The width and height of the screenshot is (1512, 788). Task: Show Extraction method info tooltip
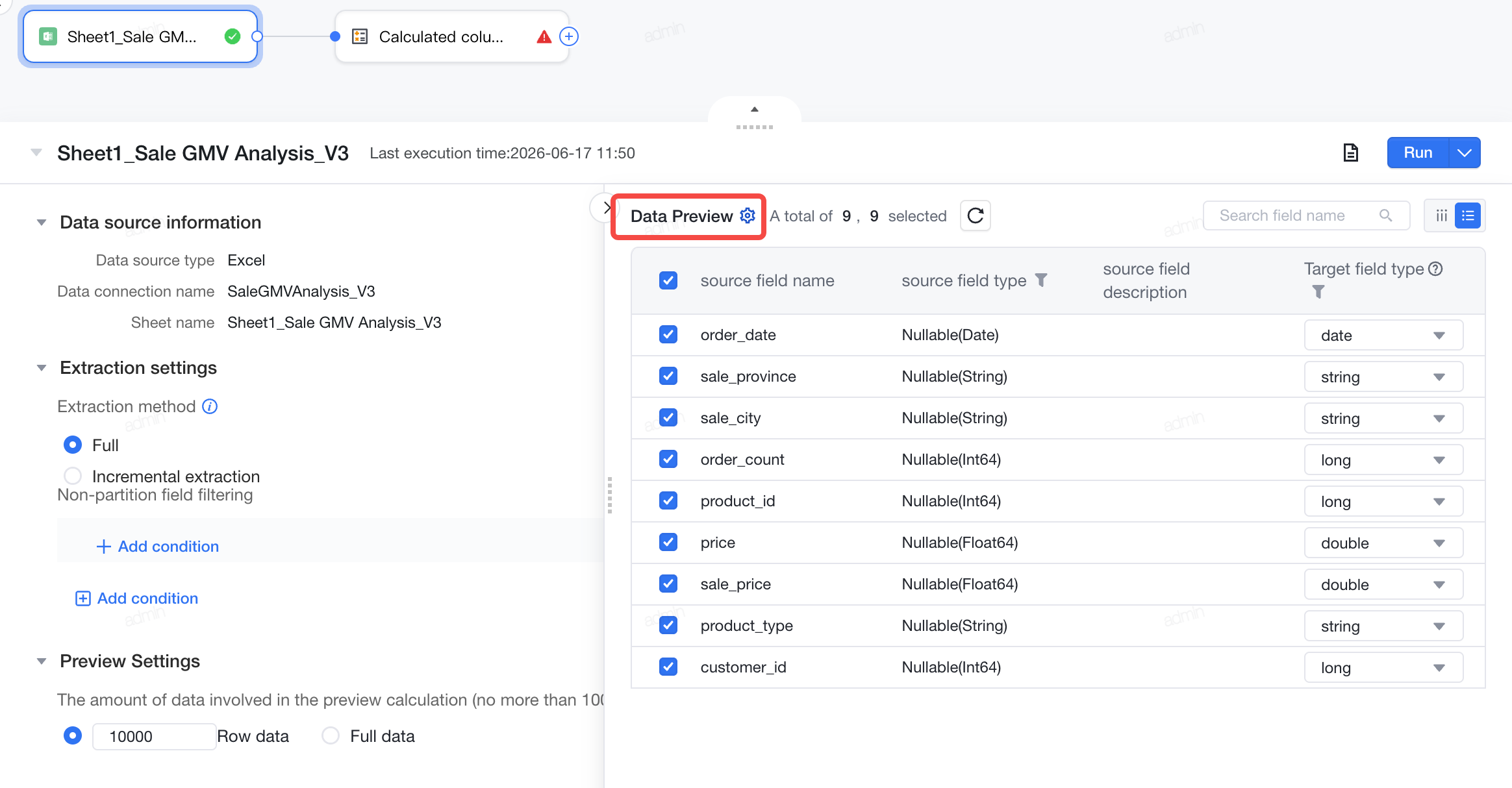tap(210, 406)
